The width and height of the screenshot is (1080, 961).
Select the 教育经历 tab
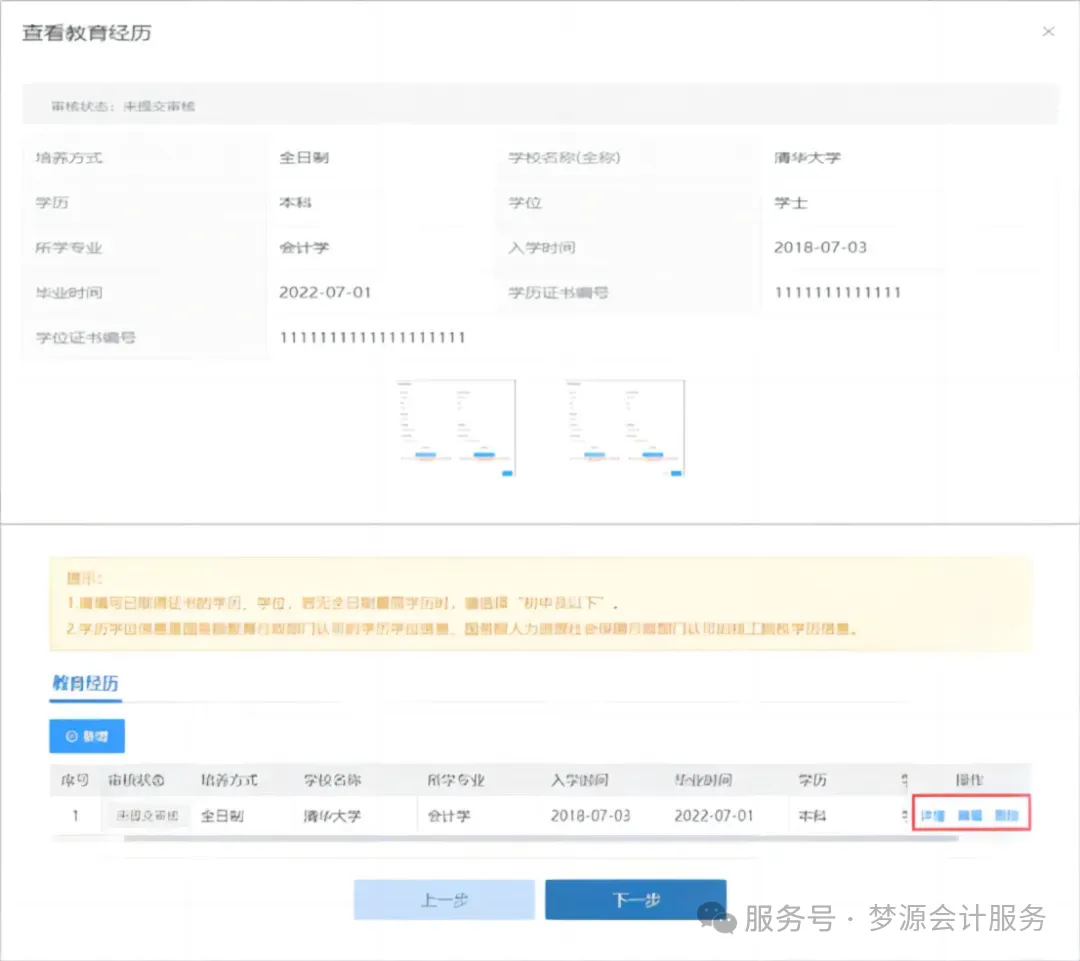pyautogui.click(x=84, y=685)
